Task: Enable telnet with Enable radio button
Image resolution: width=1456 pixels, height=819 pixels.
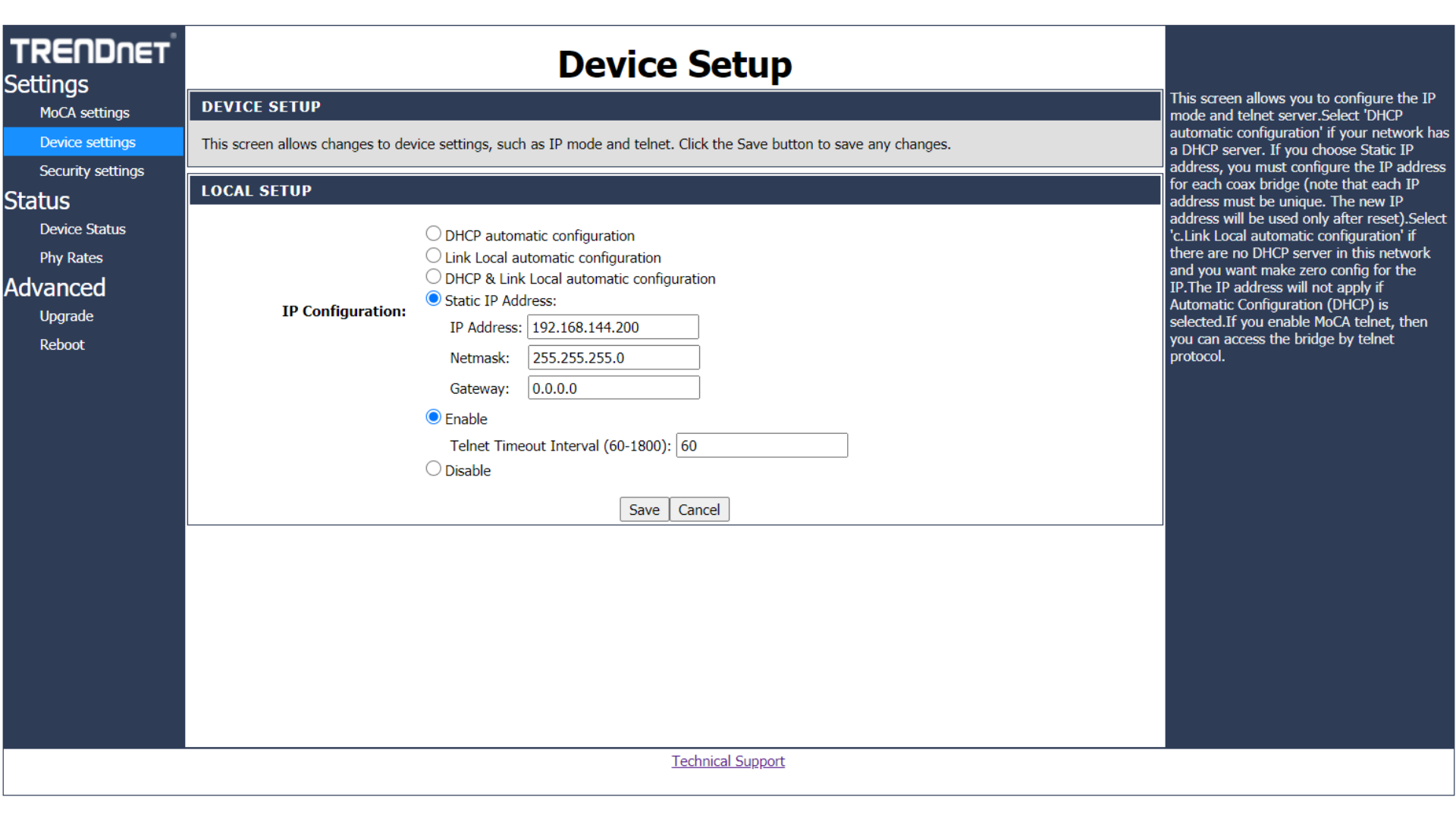Action: pyautogui.click(x=433, y=417)
